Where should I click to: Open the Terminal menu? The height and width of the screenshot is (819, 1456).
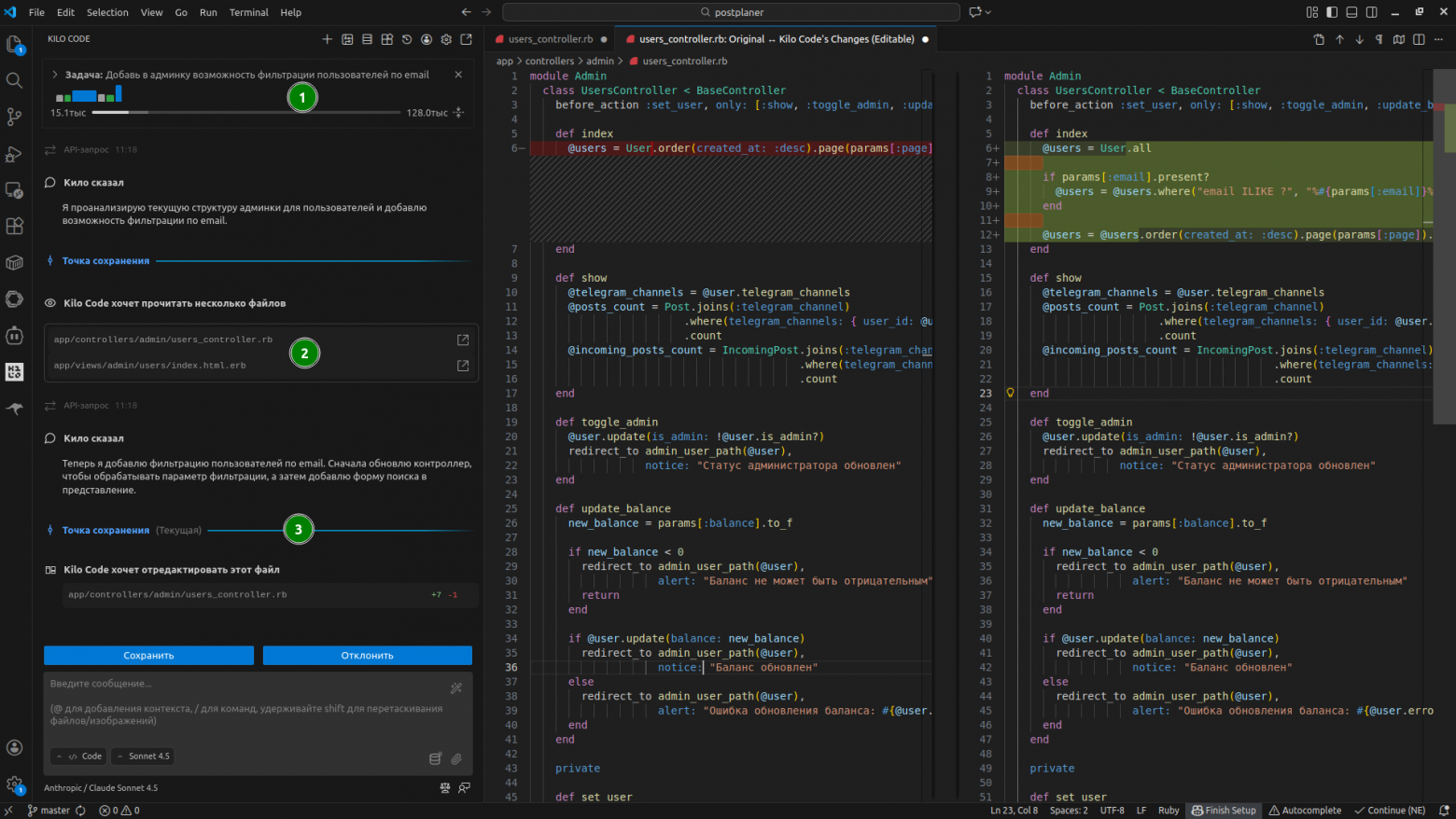point(248,12)
